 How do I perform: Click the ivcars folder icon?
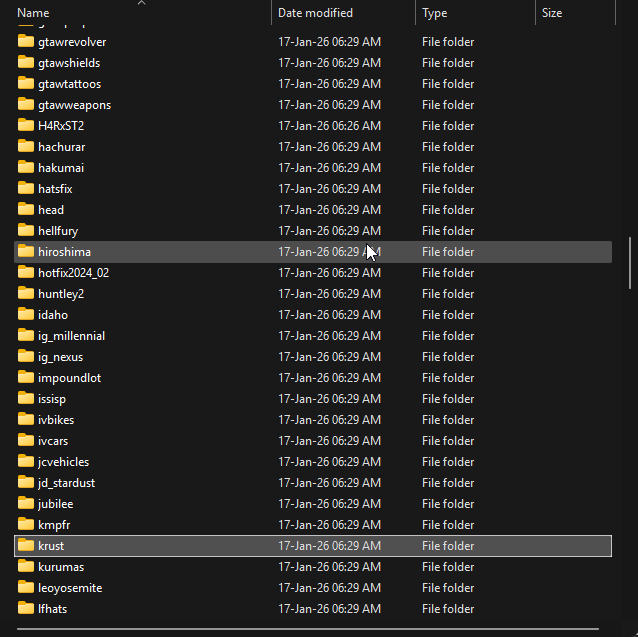(26, 441)
